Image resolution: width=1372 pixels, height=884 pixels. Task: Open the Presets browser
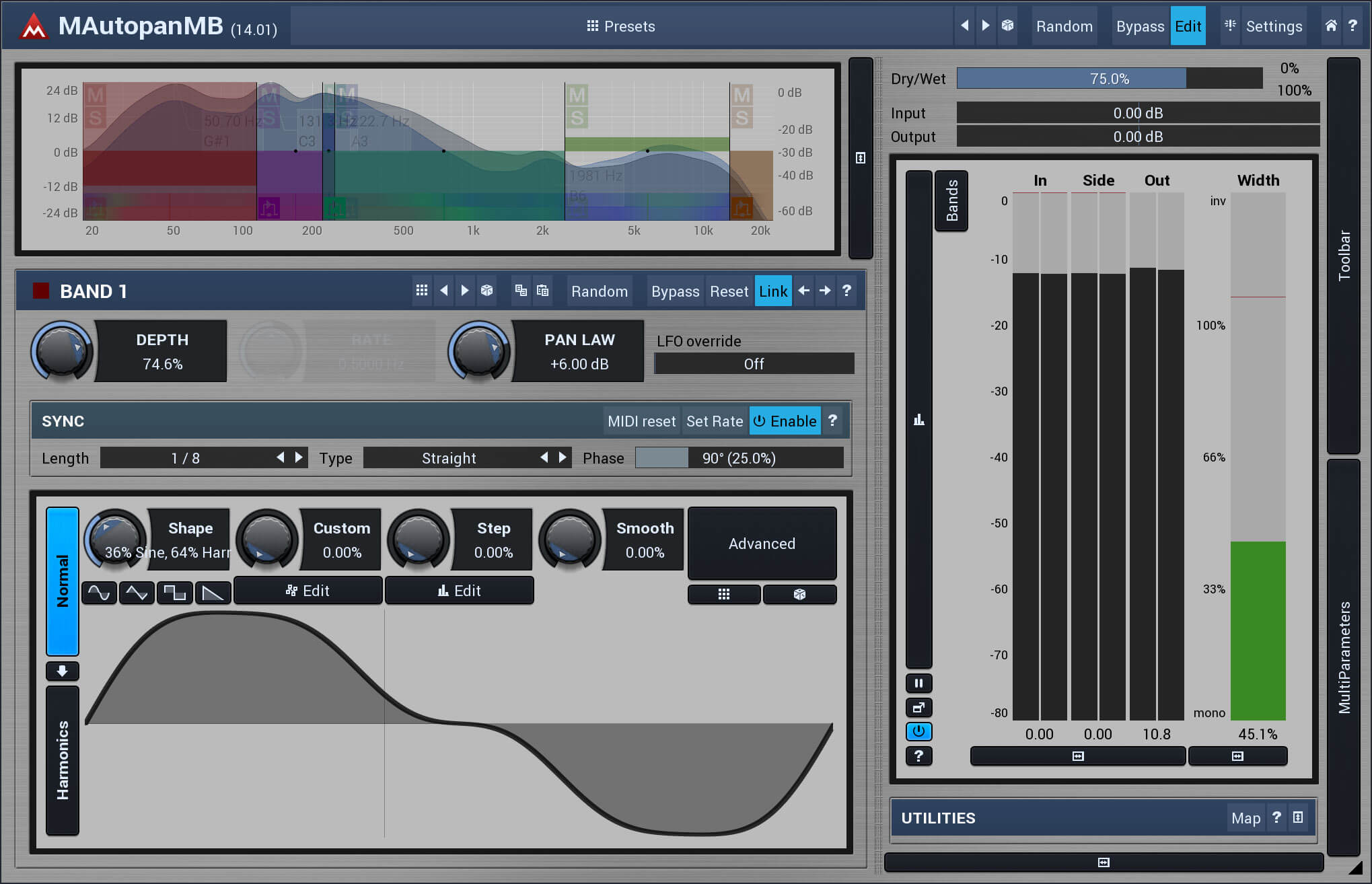(620, 26)
